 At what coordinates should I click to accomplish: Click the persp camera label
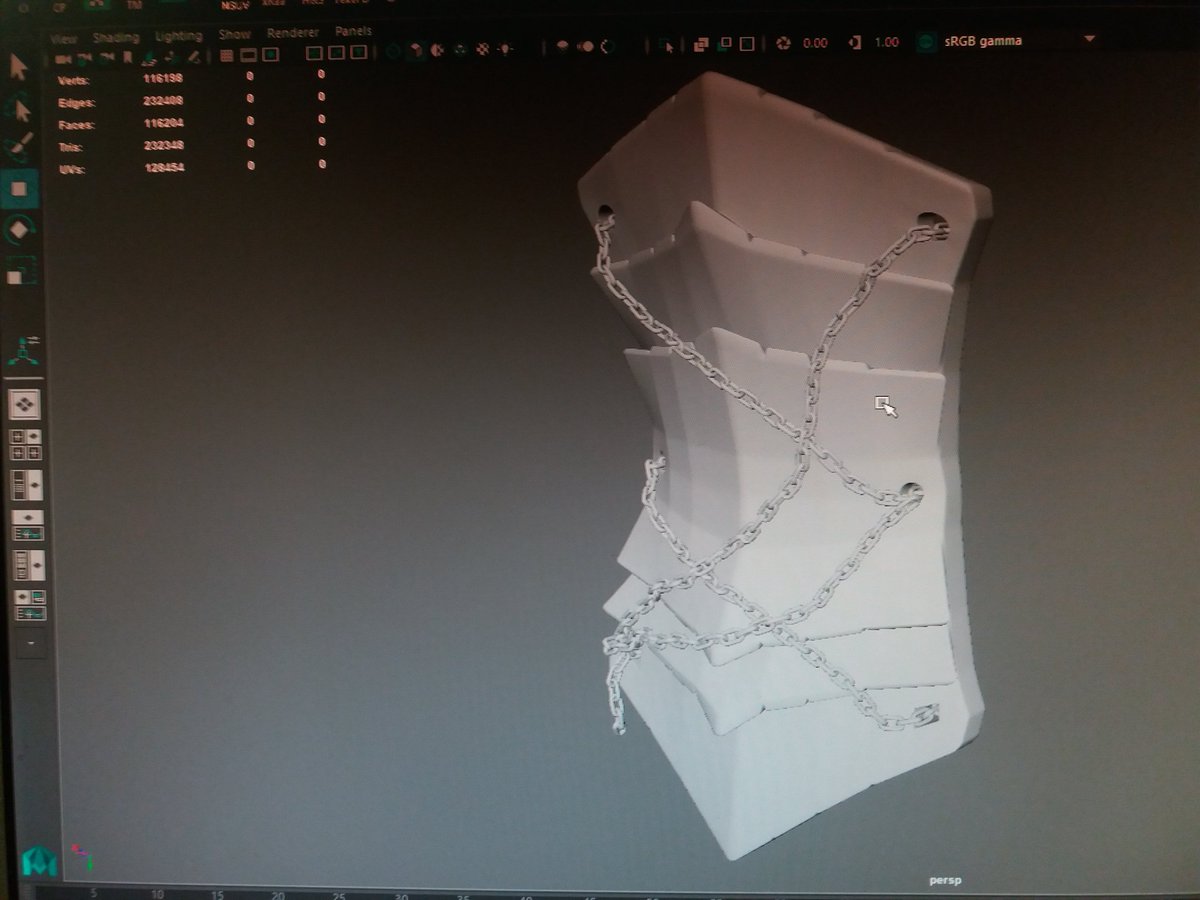[x=943, y=881]
